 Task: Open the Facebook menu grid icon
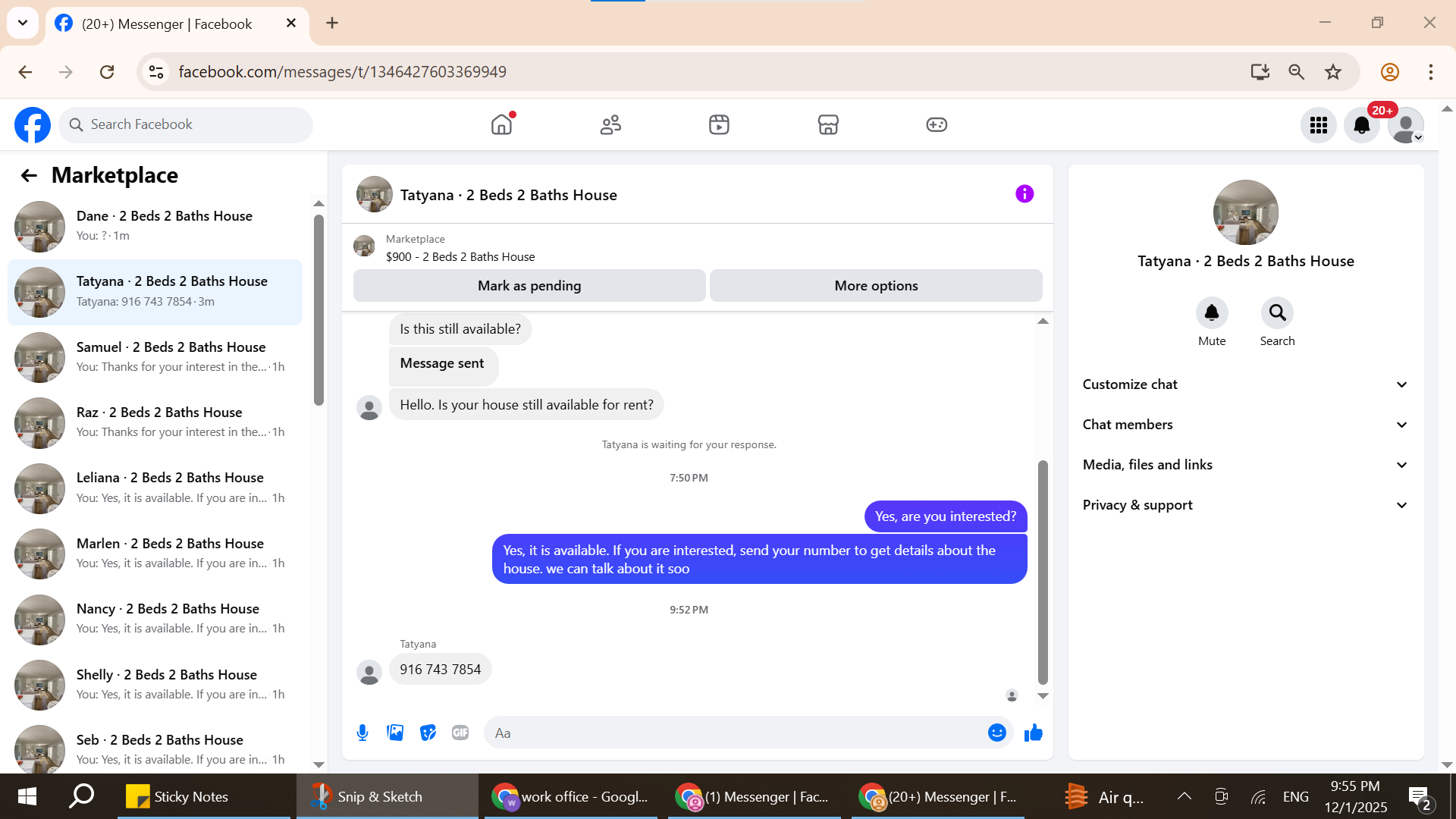click(x=1319, y=125)
